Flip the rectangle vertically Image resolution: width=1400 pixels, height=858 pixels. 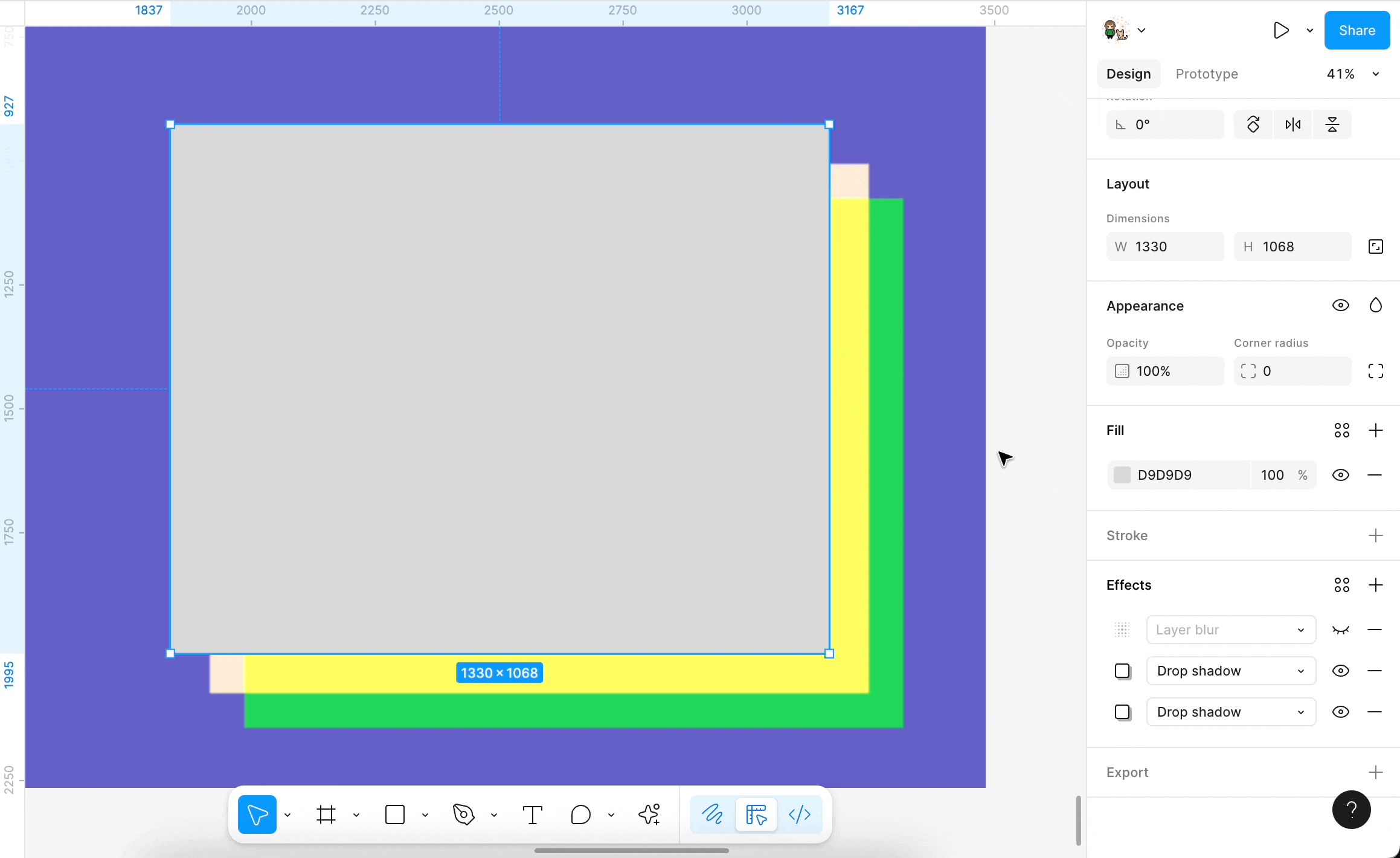1332,124
